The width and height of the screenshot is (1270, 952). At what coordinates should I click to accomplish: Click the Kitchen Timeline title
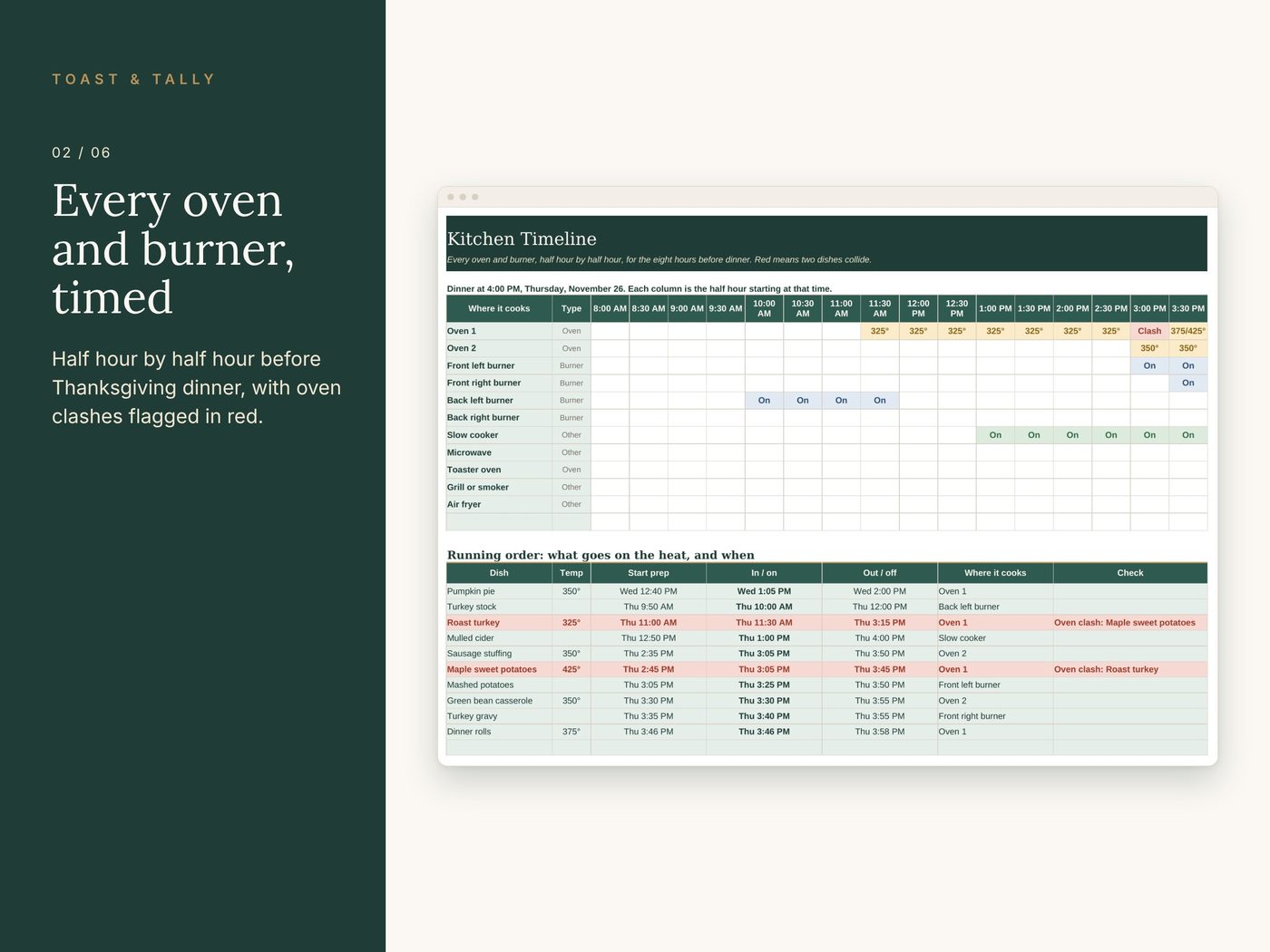[522, 238]
